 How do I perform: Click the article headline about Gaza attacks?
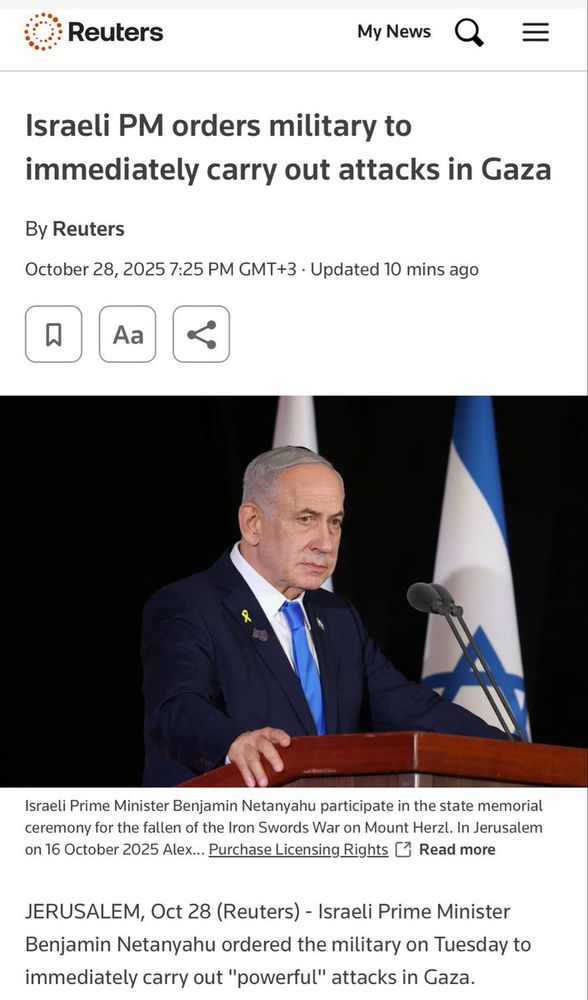288,148
